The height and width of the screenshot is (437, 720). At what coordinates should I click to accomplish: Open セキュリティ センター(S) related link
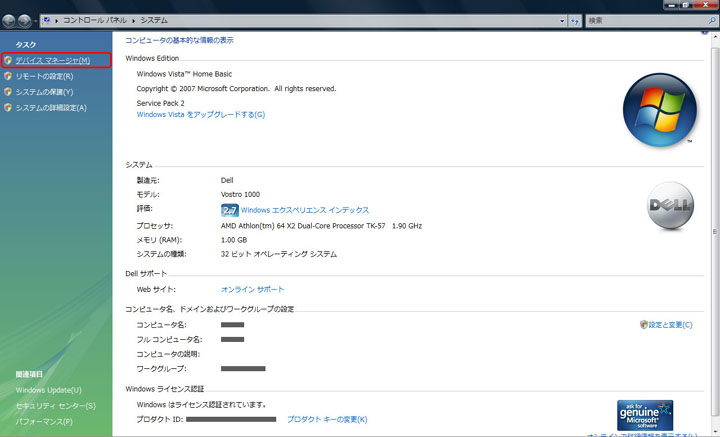[x=56, y=406]
